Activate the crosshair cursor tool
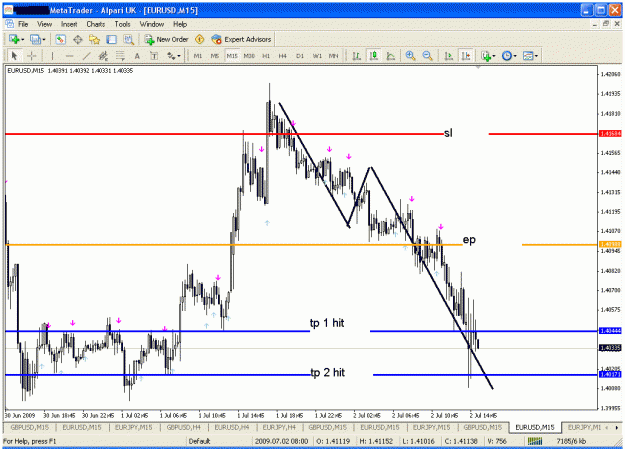This screenshot has height=449, width=625. [32, 56]
